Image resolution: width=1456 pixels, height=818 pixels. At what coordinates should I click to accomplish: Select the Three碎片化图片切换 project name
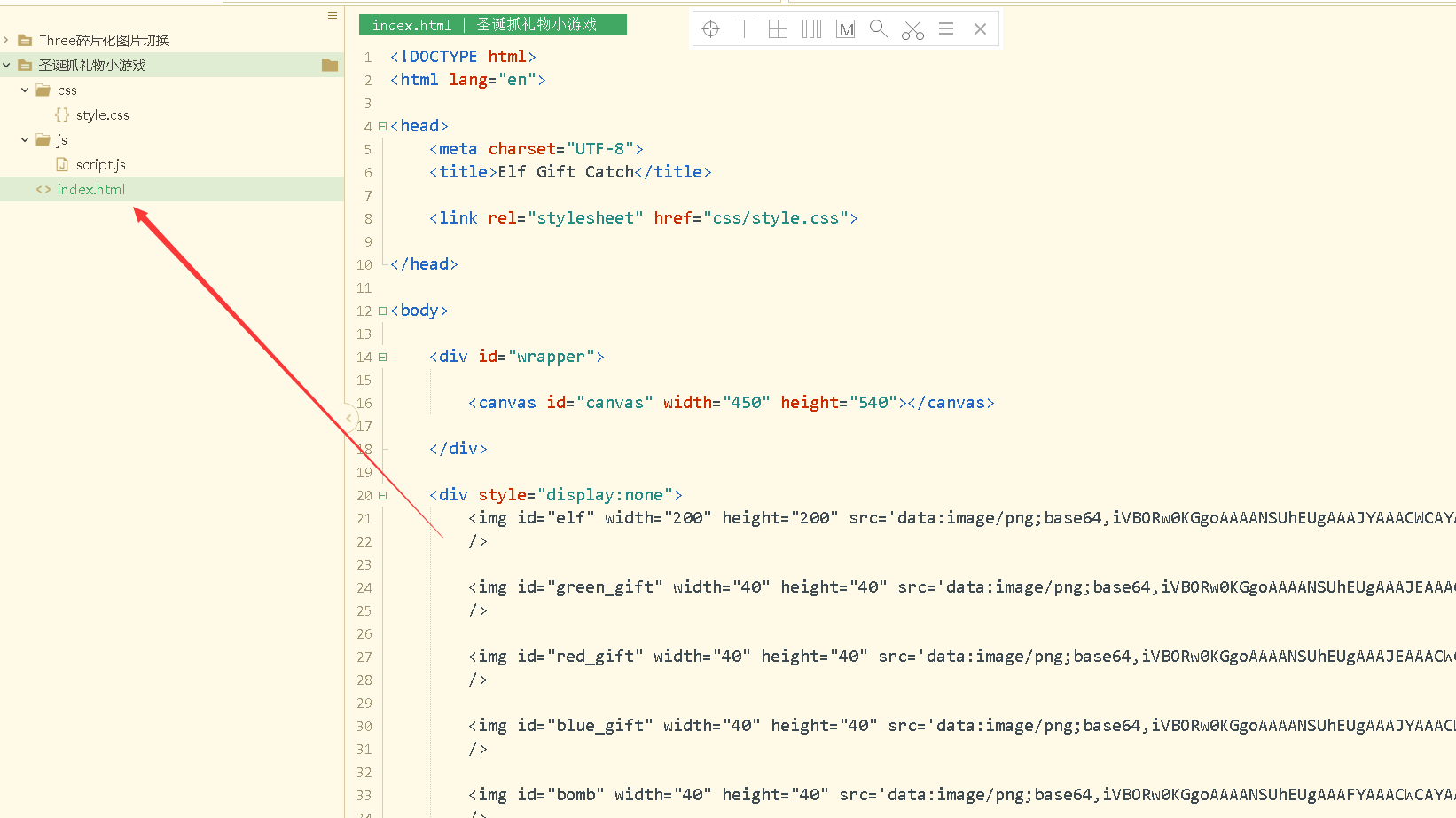[x=105, y=40]
